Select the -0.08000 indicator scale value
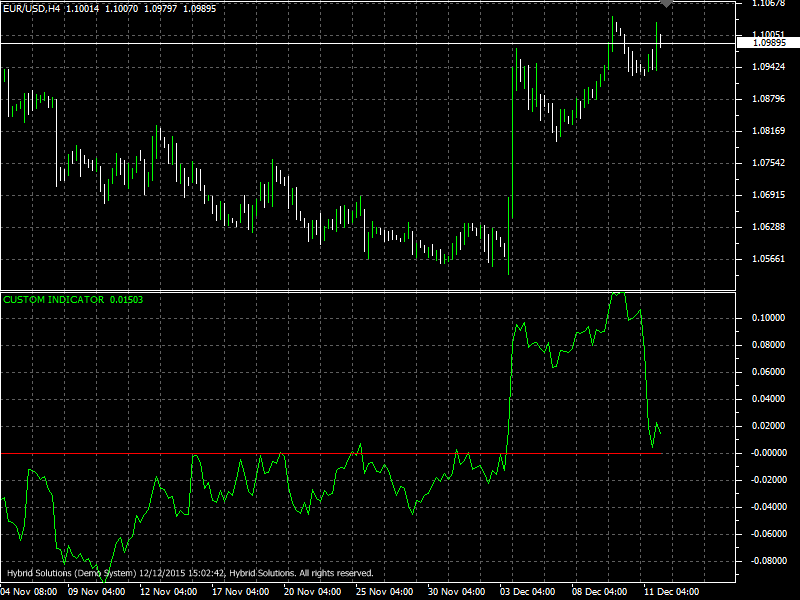The image size is (800, 600). [767, 563]
